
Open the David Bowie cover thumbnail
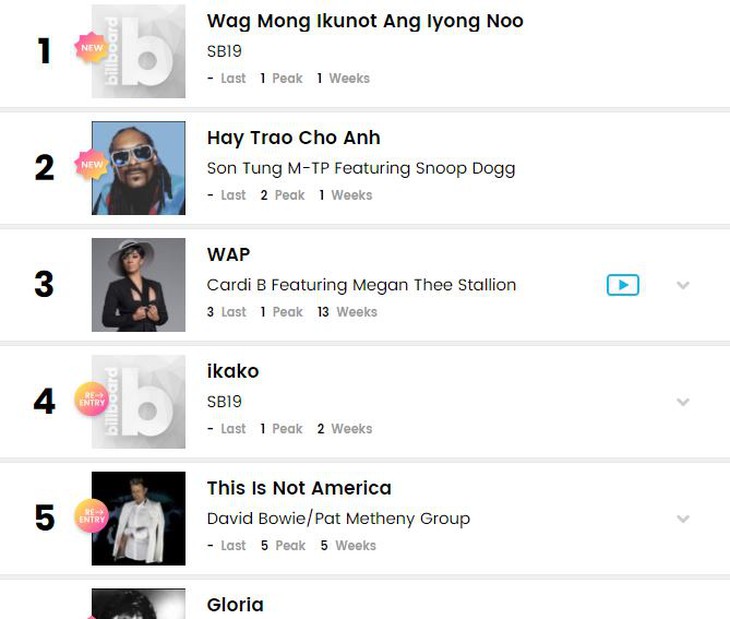click(139, 519)
